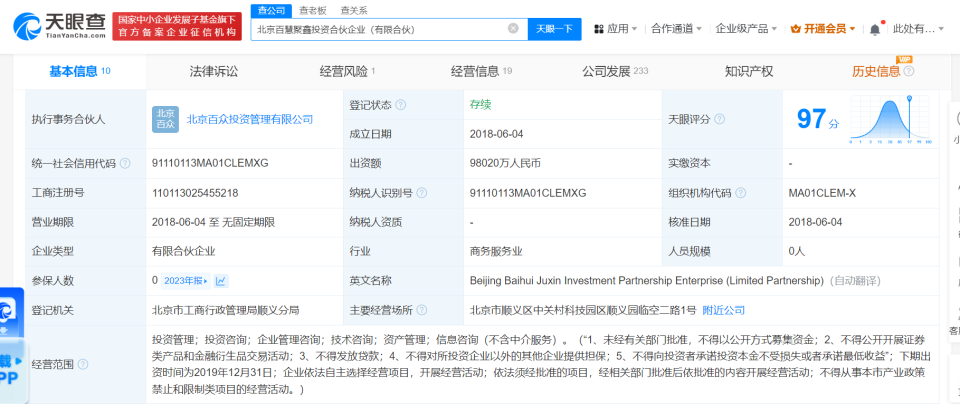Open the 法律诉讼 tab
The image size is (960, 404).
point(214,72)
